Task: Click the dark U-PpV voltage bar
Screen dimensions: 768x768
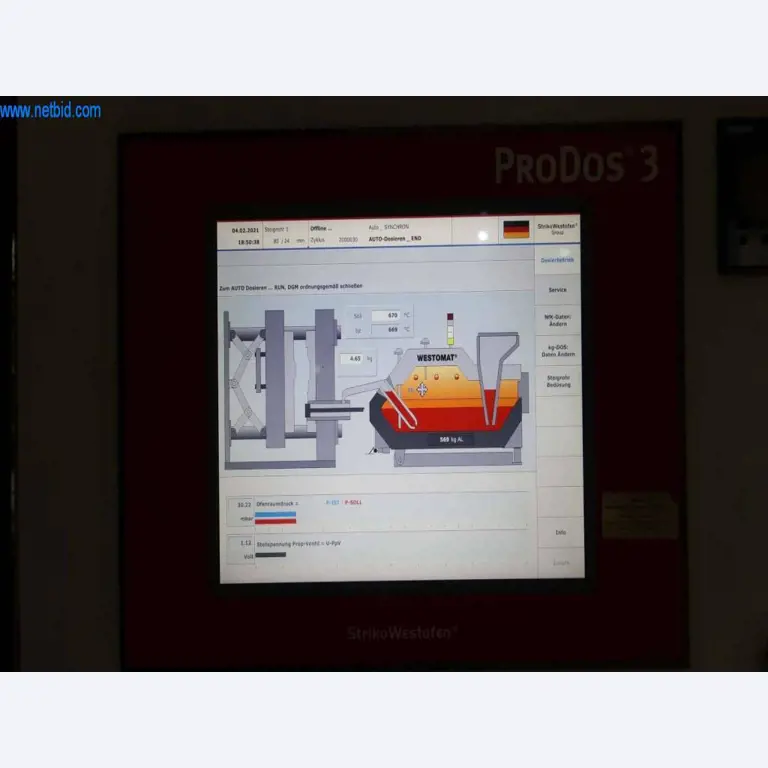Action: click(271, 554)
